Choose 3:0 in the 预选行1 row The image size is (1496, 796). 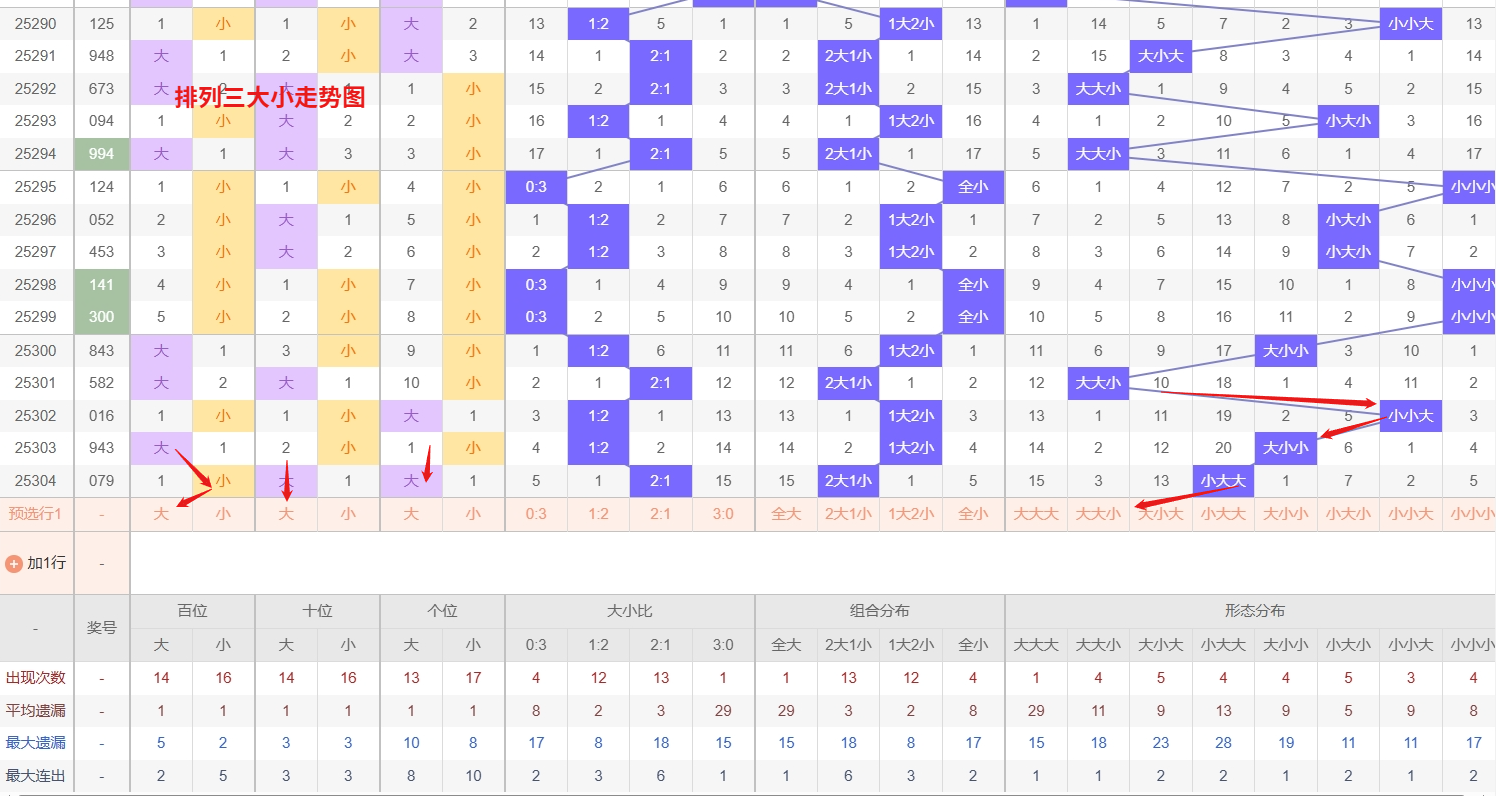723,514
